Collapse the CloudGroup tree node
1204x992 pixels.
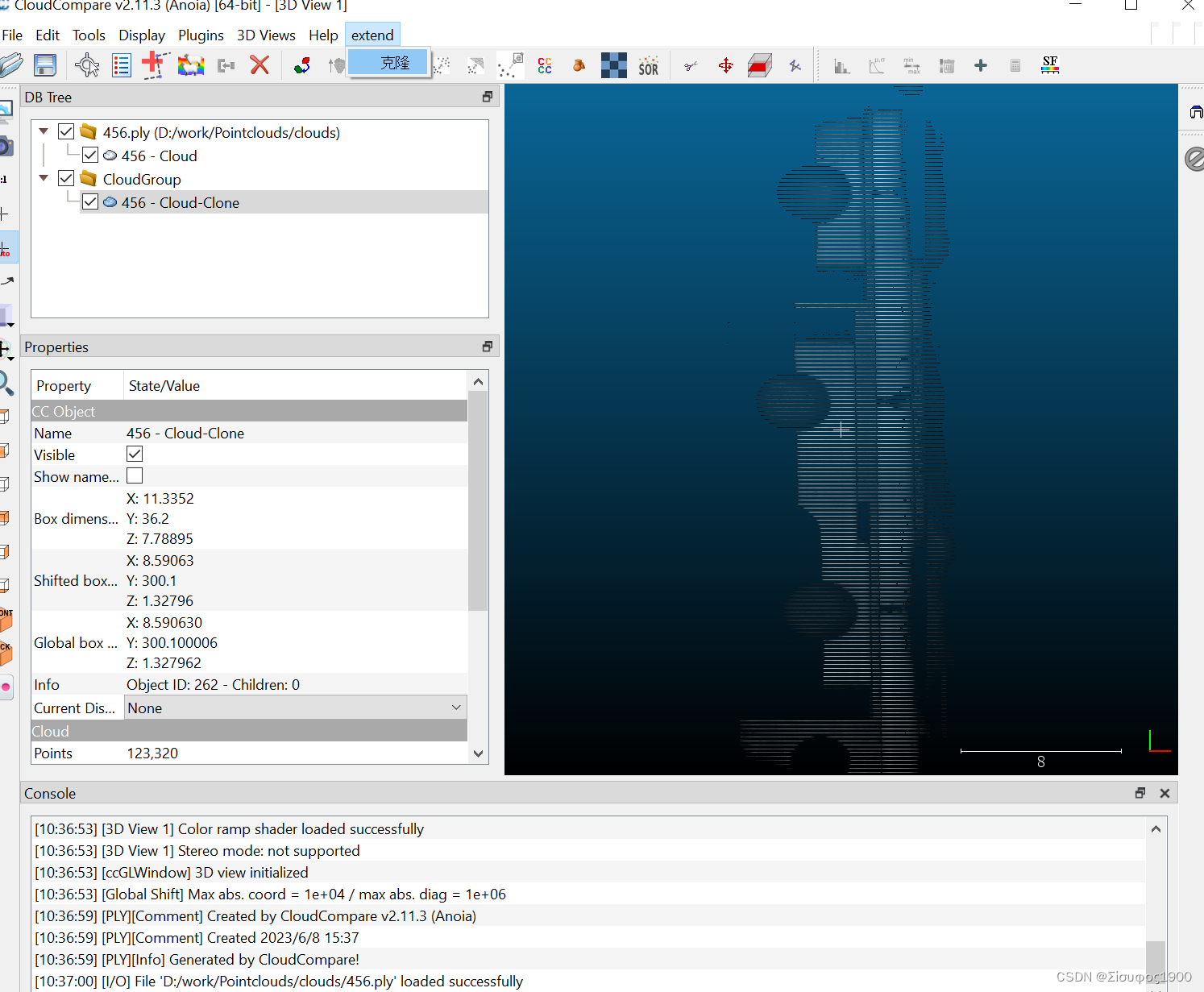pyautogui.click(x=43, y=177)
